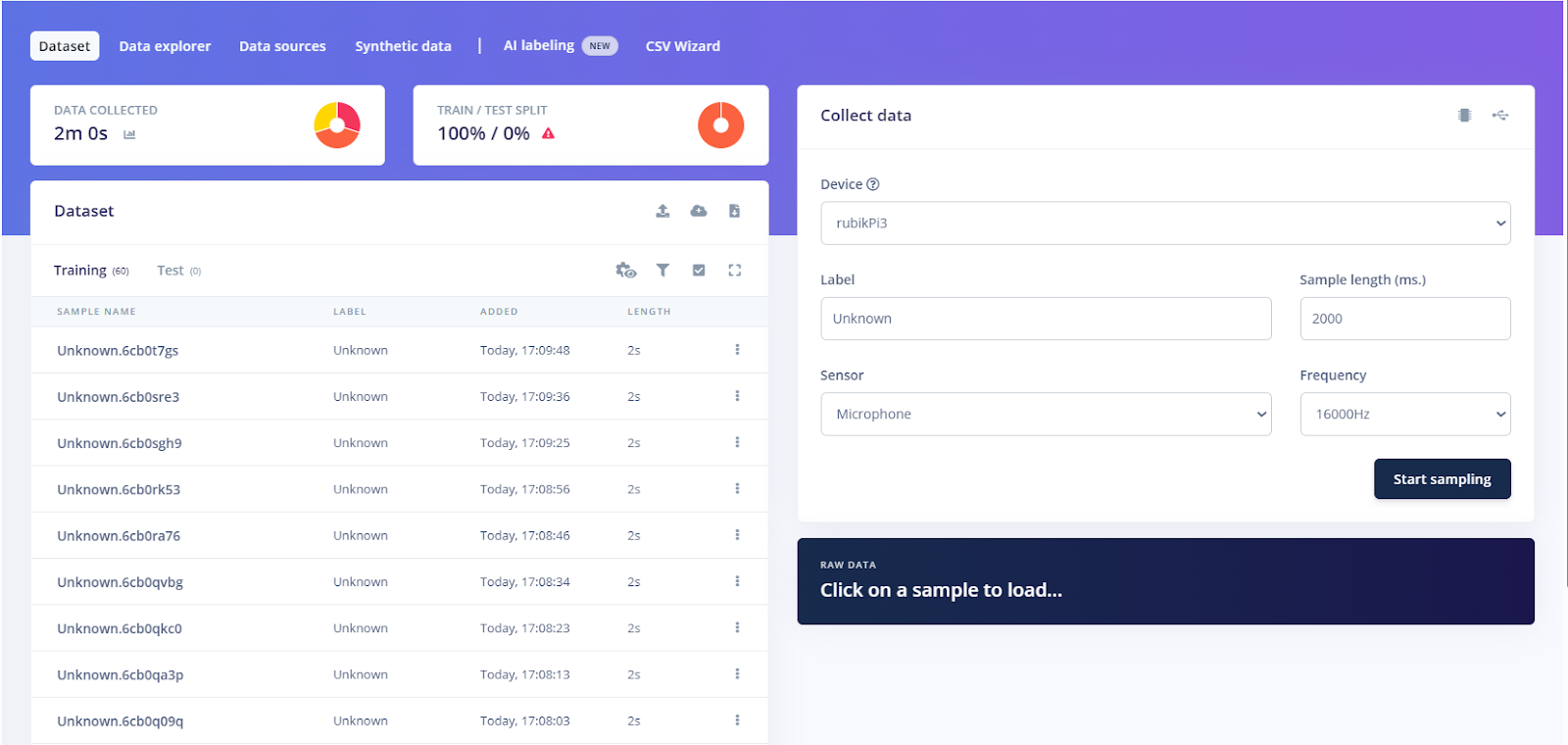Click the chip device icon in Collect data

1464,116
